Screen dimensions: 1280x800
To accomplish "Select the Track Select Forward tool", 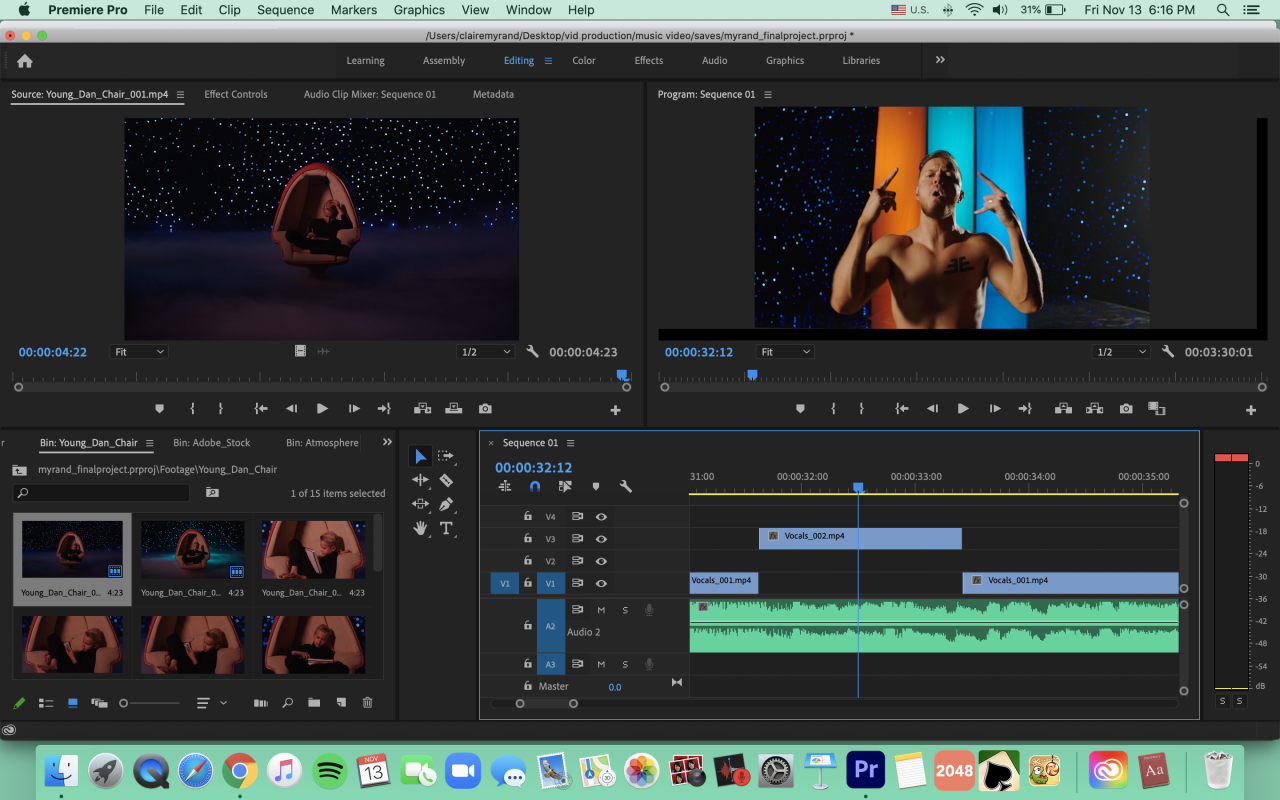I will pyautogui.click(x=446, y=456).
